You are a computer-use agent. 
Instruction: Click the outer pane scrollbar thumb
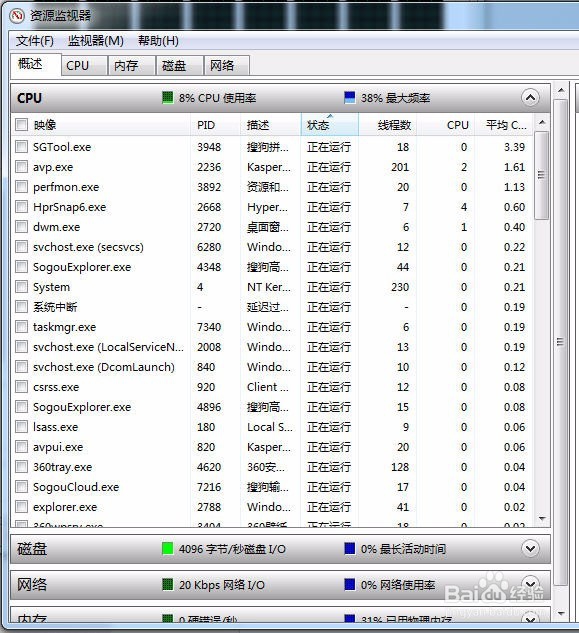coord(561,342)
